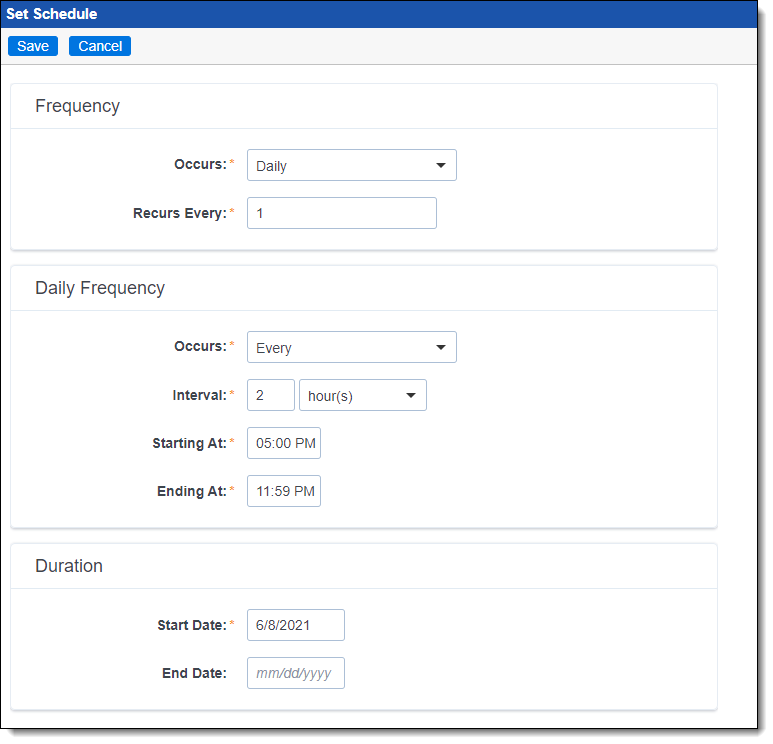Expand the Daily Frequency Occurs dropdown showing Every
Image resolution: width=773 pixels, height=744 pixels.
(351, 348)
